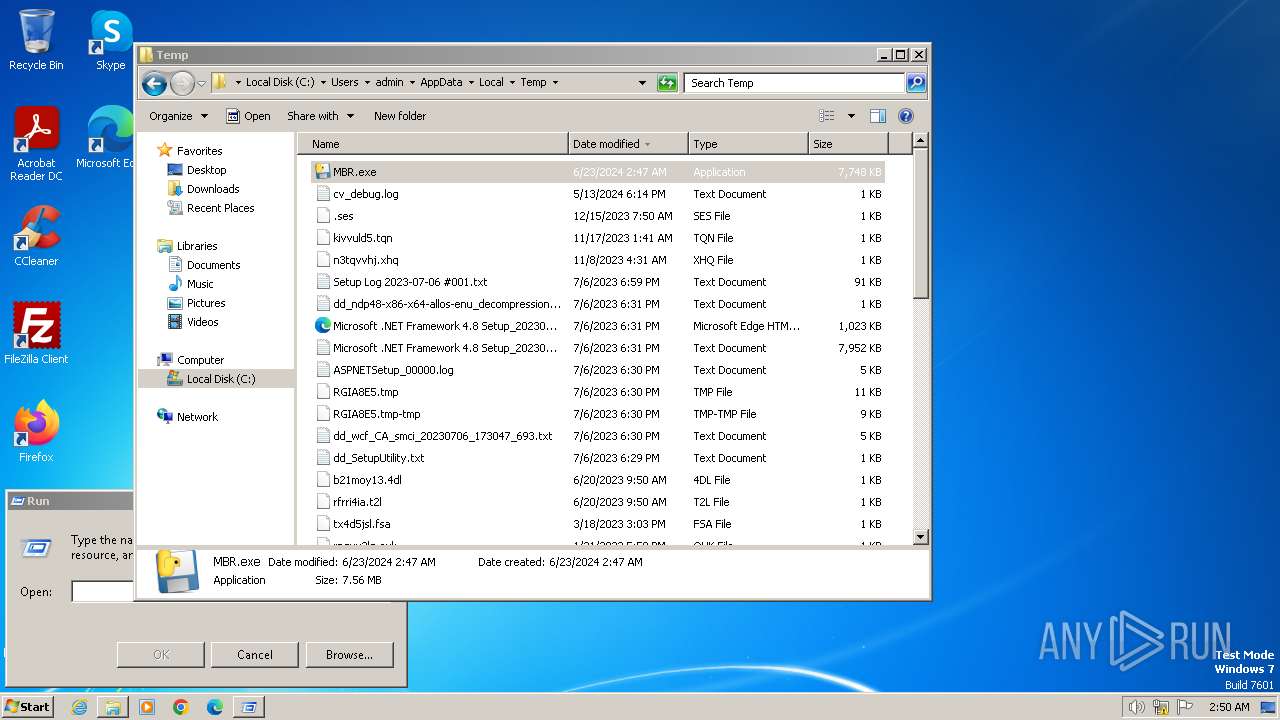Select dd_SetupUtility.txt file
This screenshot has height=720, width=1280.
tap(598, 458)
